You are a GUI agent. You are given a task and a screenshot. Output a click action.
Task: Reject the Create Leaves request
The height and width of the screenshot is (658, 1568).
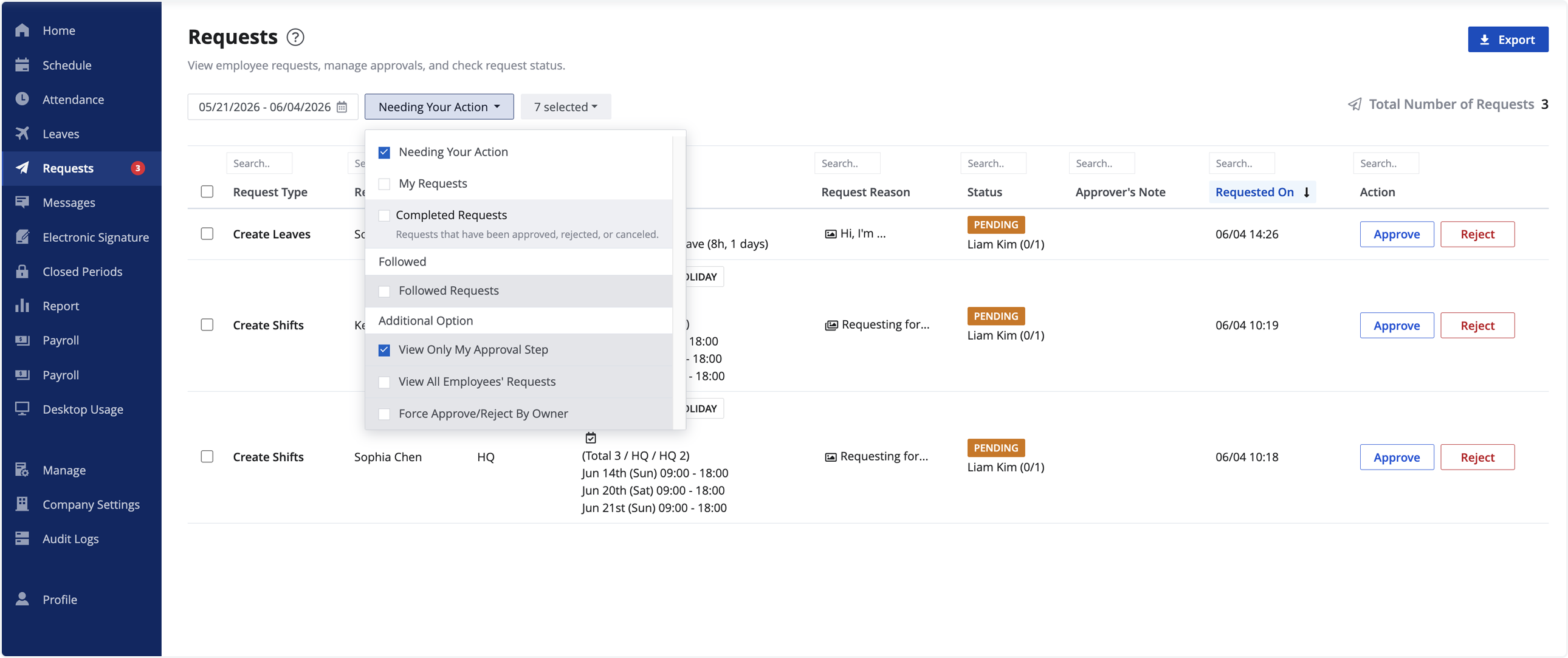(x=1477, y=235)
